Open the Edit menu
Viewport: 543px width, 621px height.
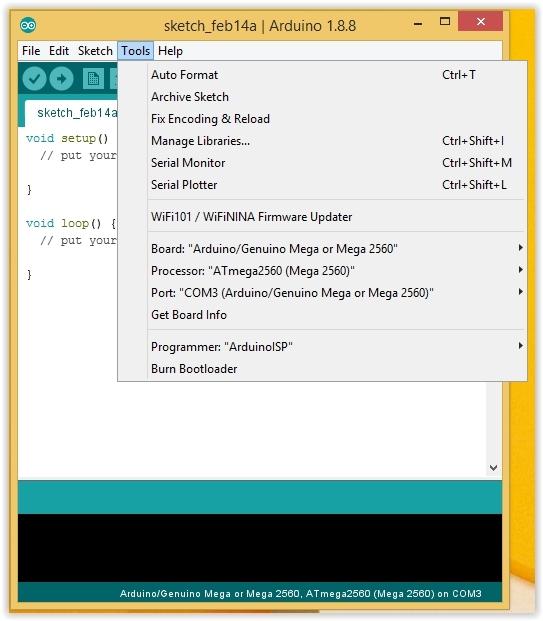pos(59,51)
